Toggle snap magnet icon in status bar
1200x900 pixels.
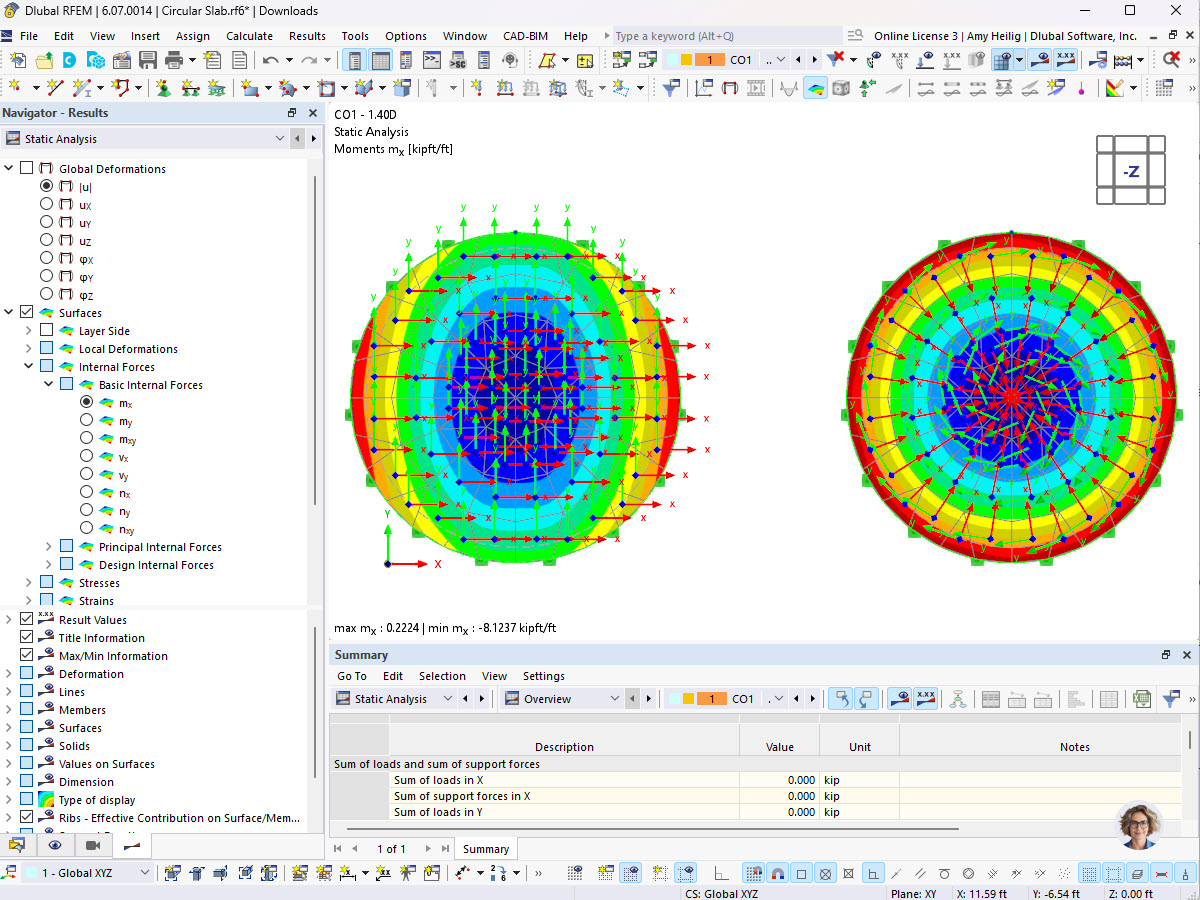tap(778, 873)
